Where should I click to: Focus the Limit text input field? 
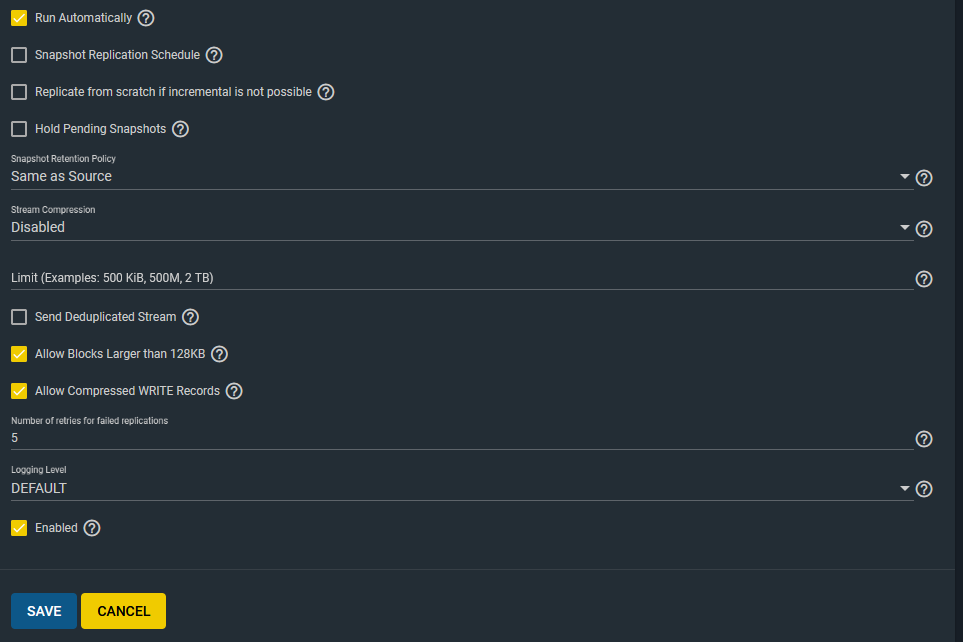tap(460, 278)
